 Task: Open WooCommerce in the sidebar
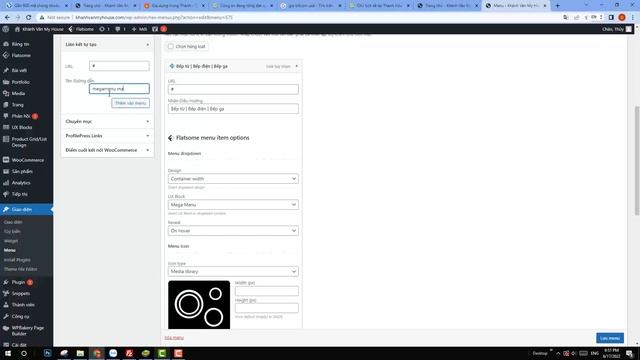click(28, 160)
